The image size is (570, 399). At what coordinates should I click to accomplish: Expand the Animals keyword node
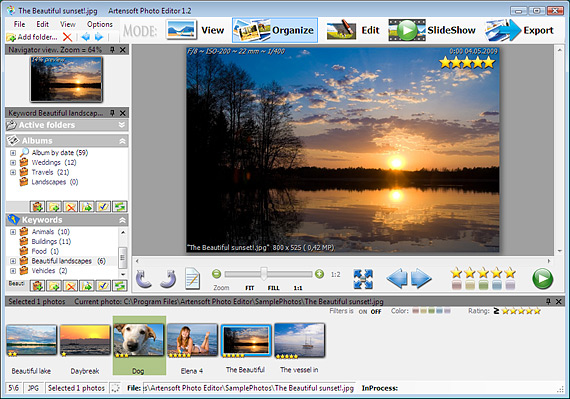point(13,232)
